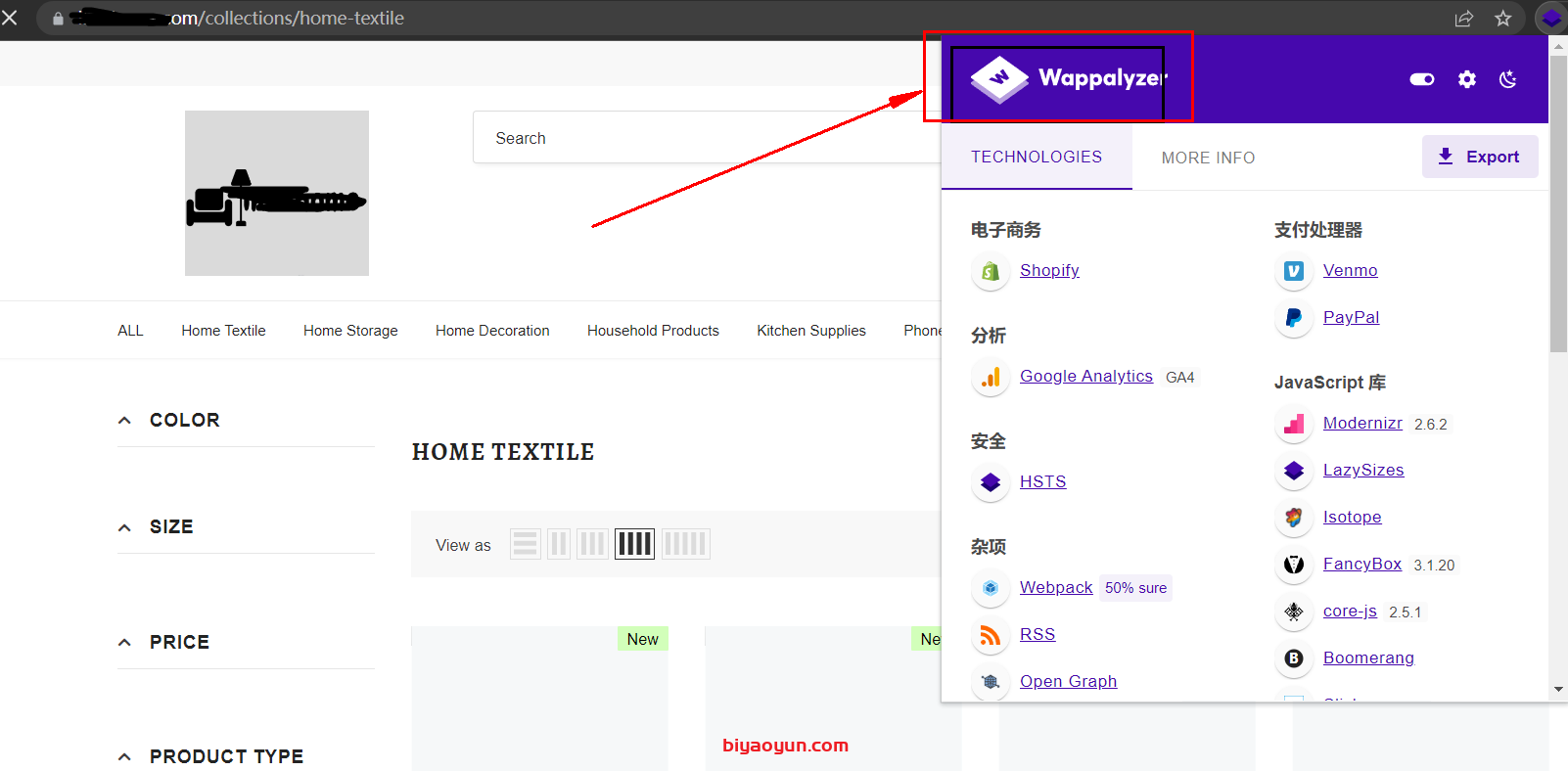The height and width of the screenshot is (771, 1568).
Task: Open the Boomerang link
Action: [x=1368, y=658]
